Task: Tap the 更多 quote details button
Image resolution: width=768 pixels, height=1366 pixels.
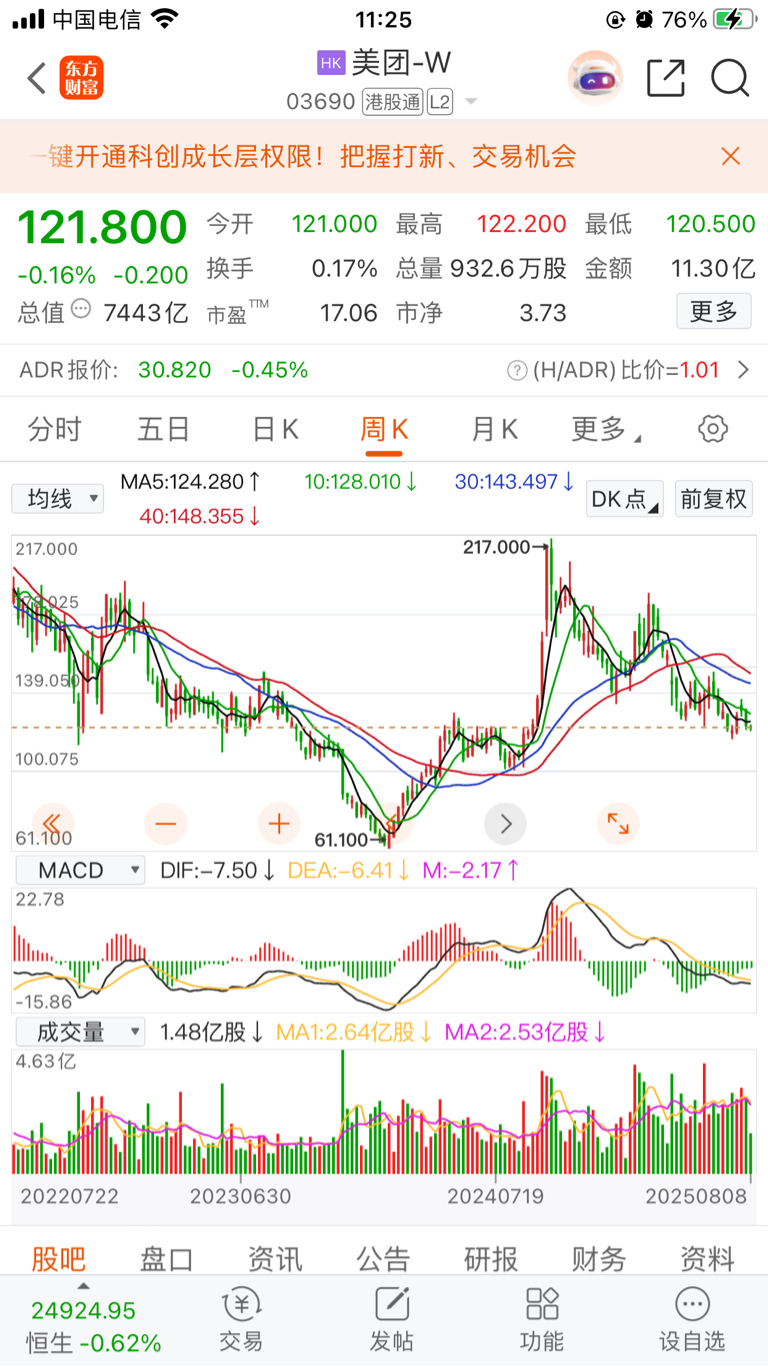Action: coord(713,312)
